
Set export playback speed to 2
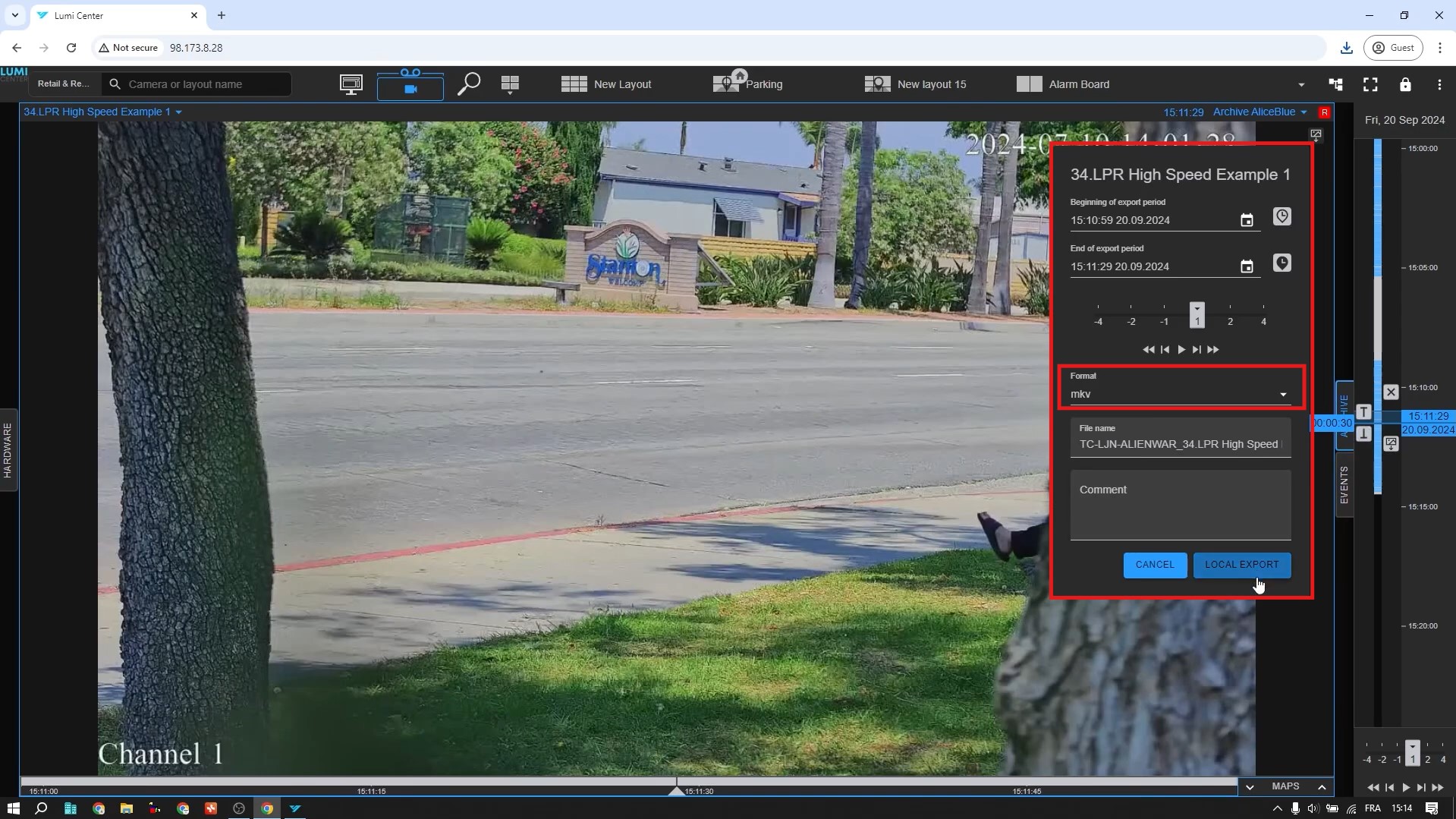(1230, 313)
